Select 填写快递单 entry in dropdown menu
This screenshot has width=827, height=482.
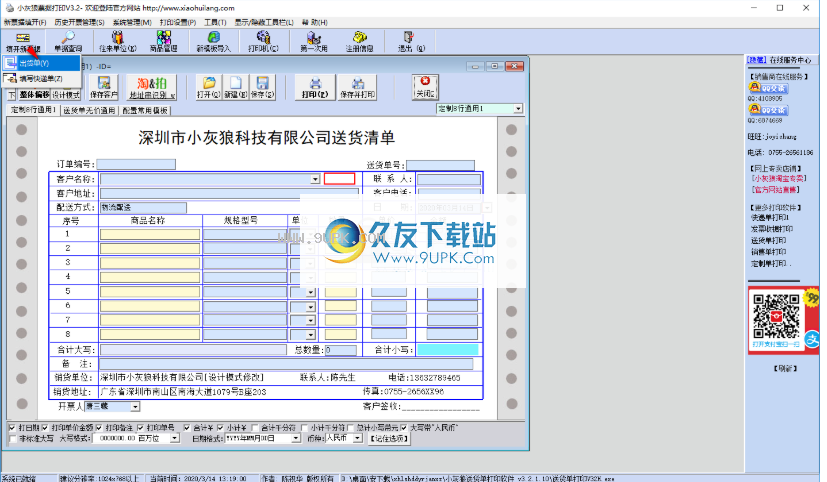pyautogui.click(x=41, y=79)
